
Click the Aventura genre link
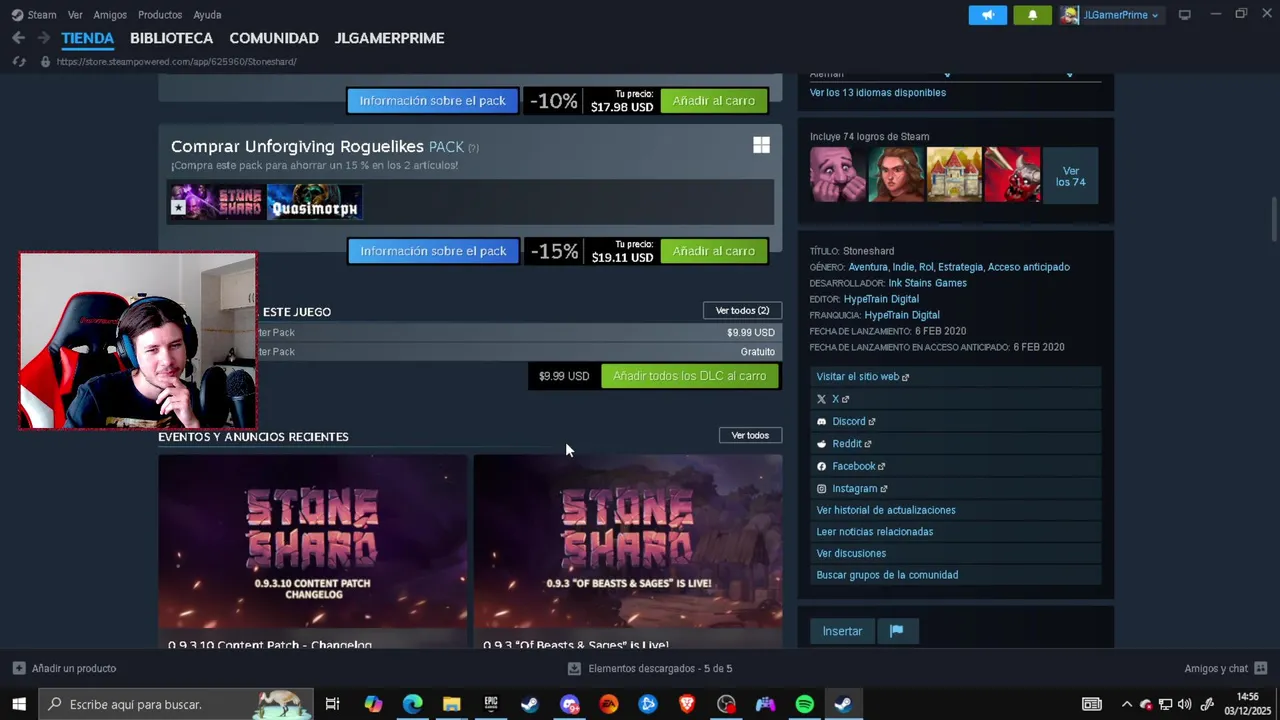coord(868,267)
